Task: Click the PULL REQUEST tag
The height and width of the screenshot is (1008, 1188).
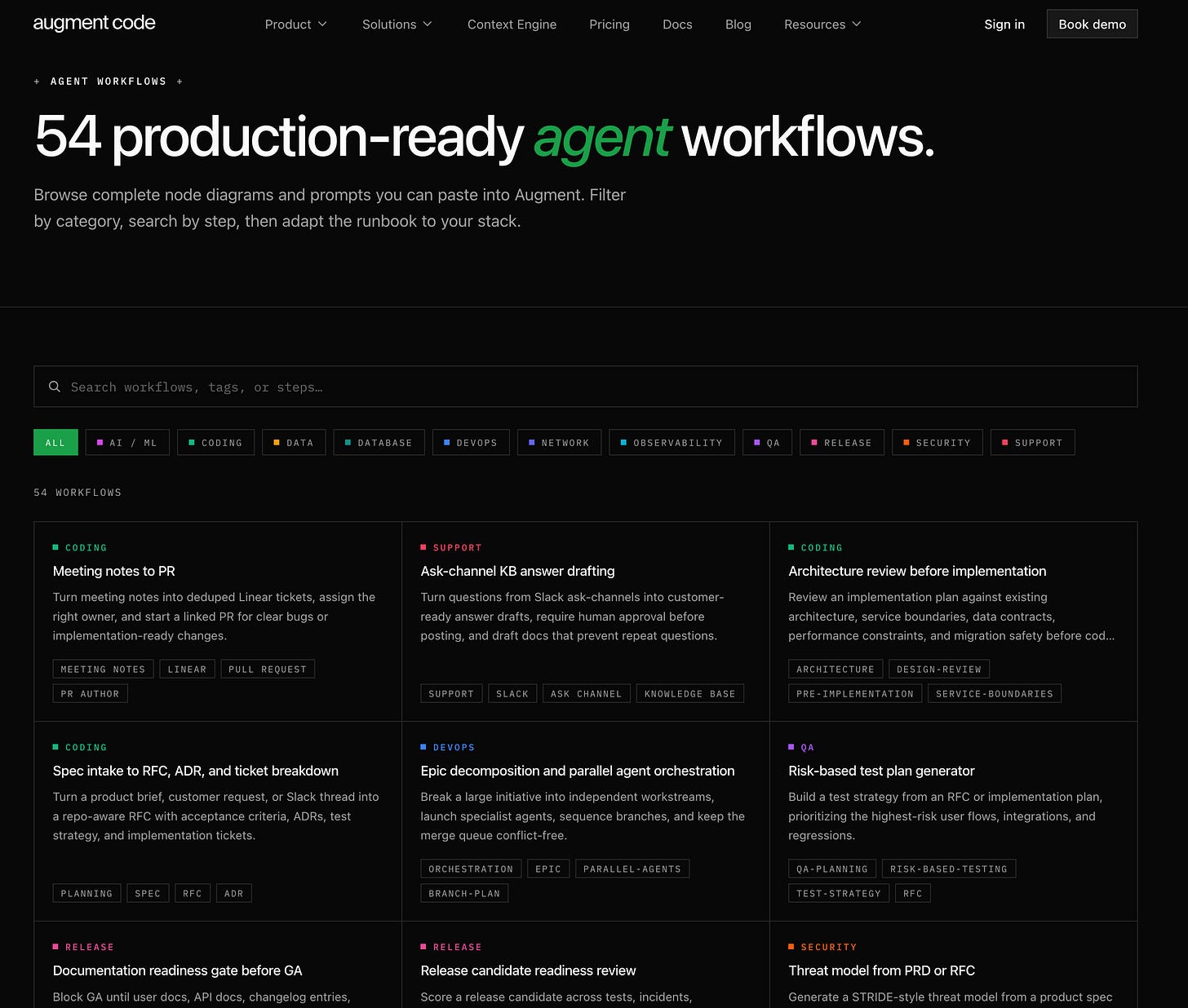Action: [268, 670]
